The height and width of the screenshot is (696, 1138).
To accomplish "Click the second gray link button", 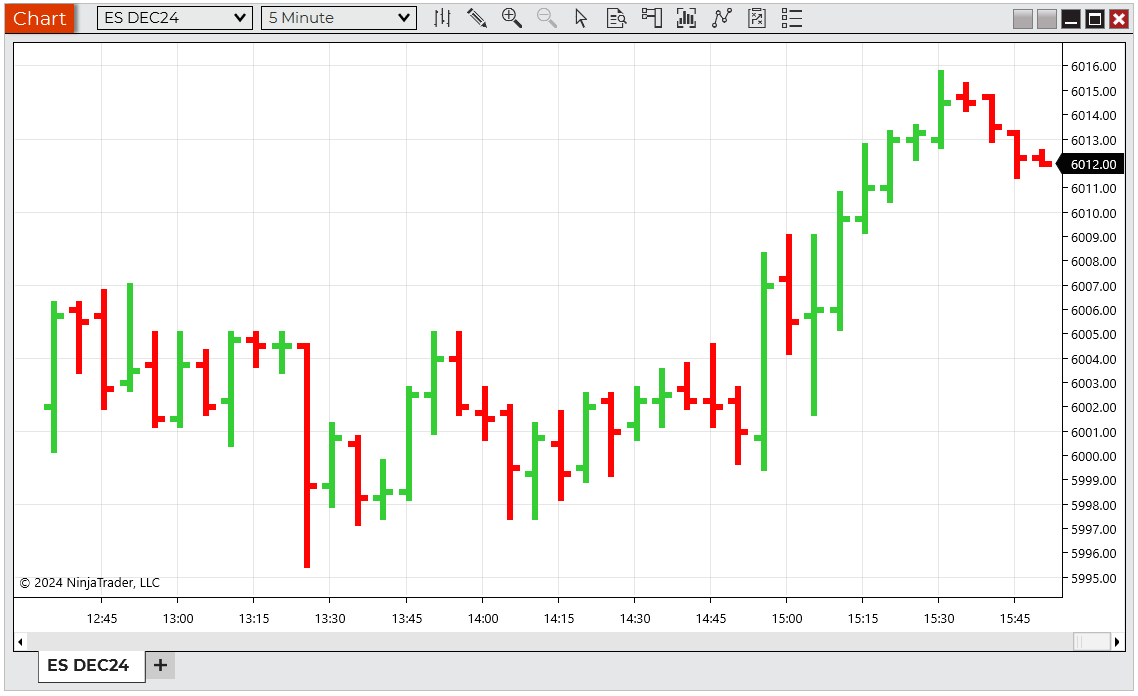I will [x=1047, y=19].
